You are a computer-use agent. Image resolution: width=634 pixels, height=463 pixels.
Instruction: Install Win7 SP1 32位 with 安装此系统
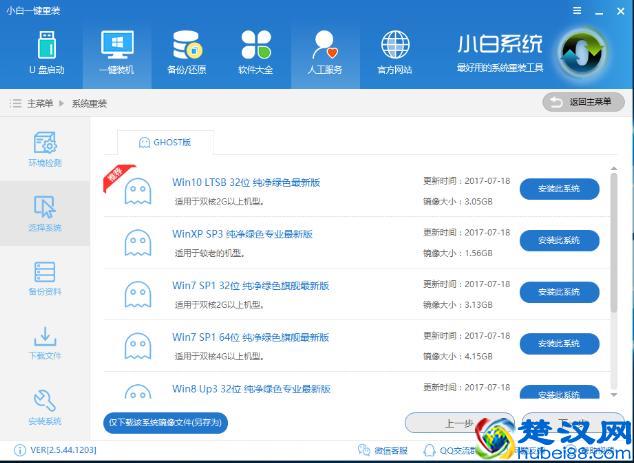[x=559, y=292]
